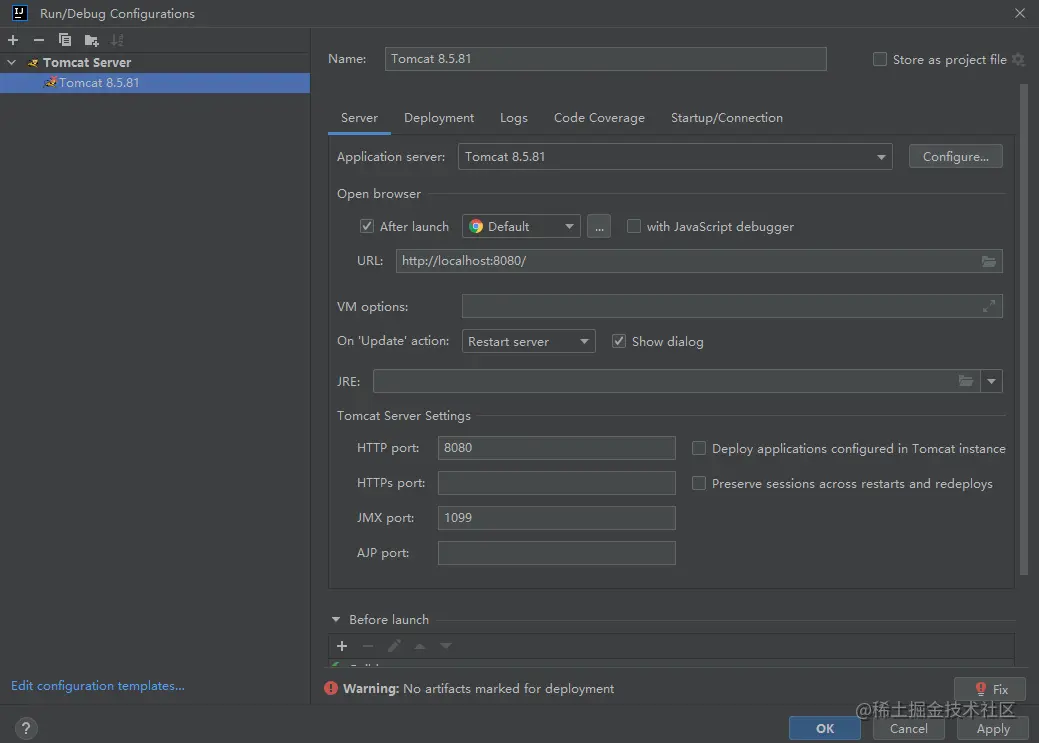Expand the VM options field

point(989,306)
